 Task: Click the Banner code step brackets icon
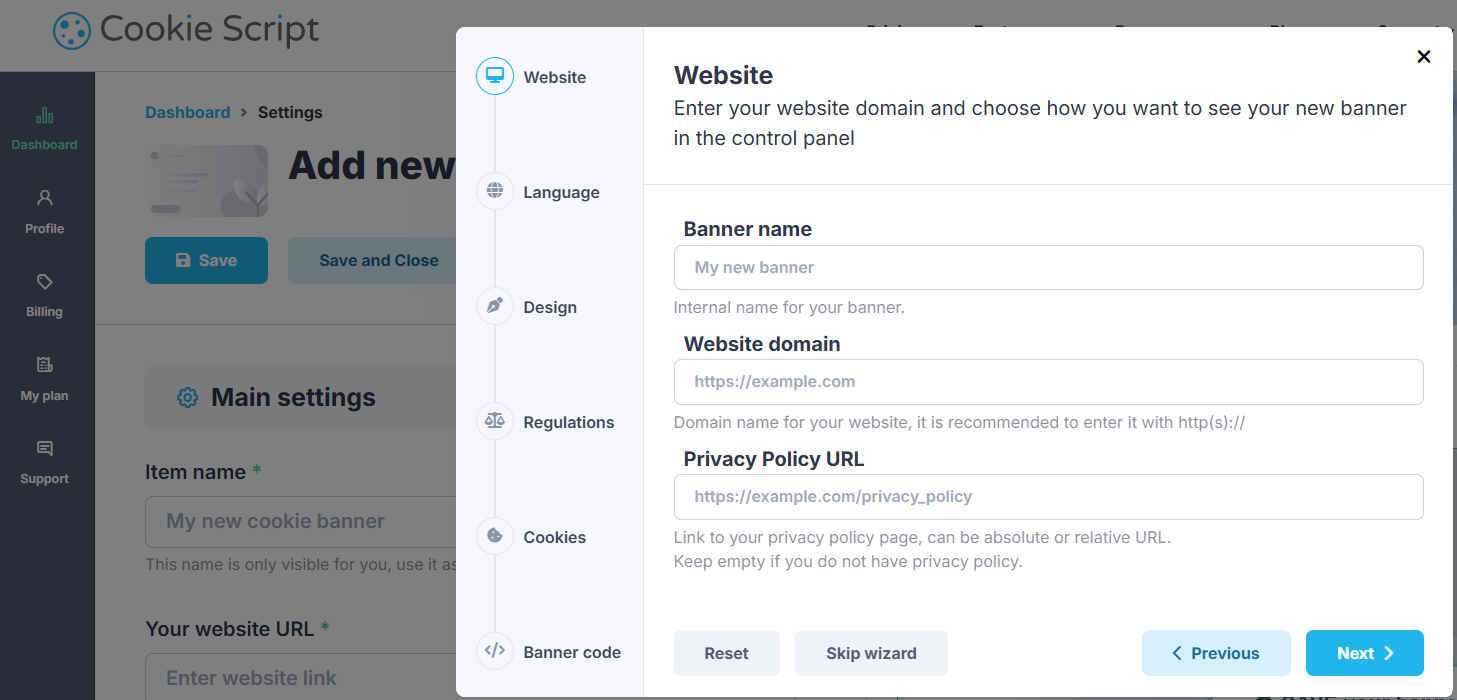point(495,651)
